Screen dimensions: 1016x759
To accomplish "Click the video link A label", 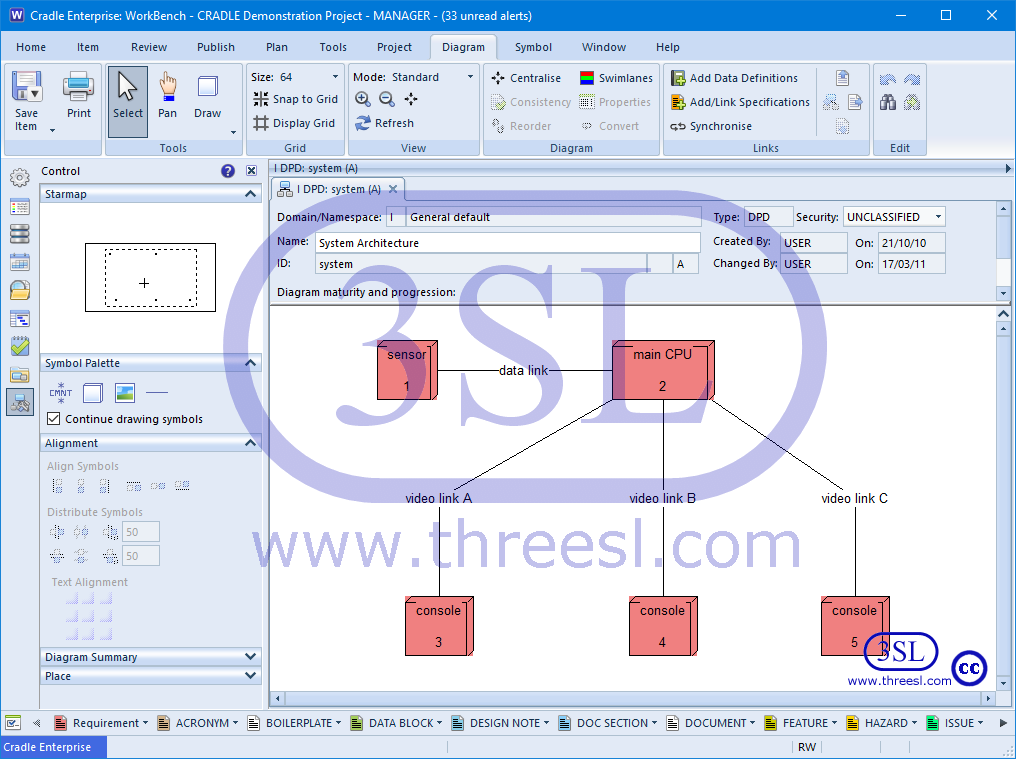I will coord(439,498).
